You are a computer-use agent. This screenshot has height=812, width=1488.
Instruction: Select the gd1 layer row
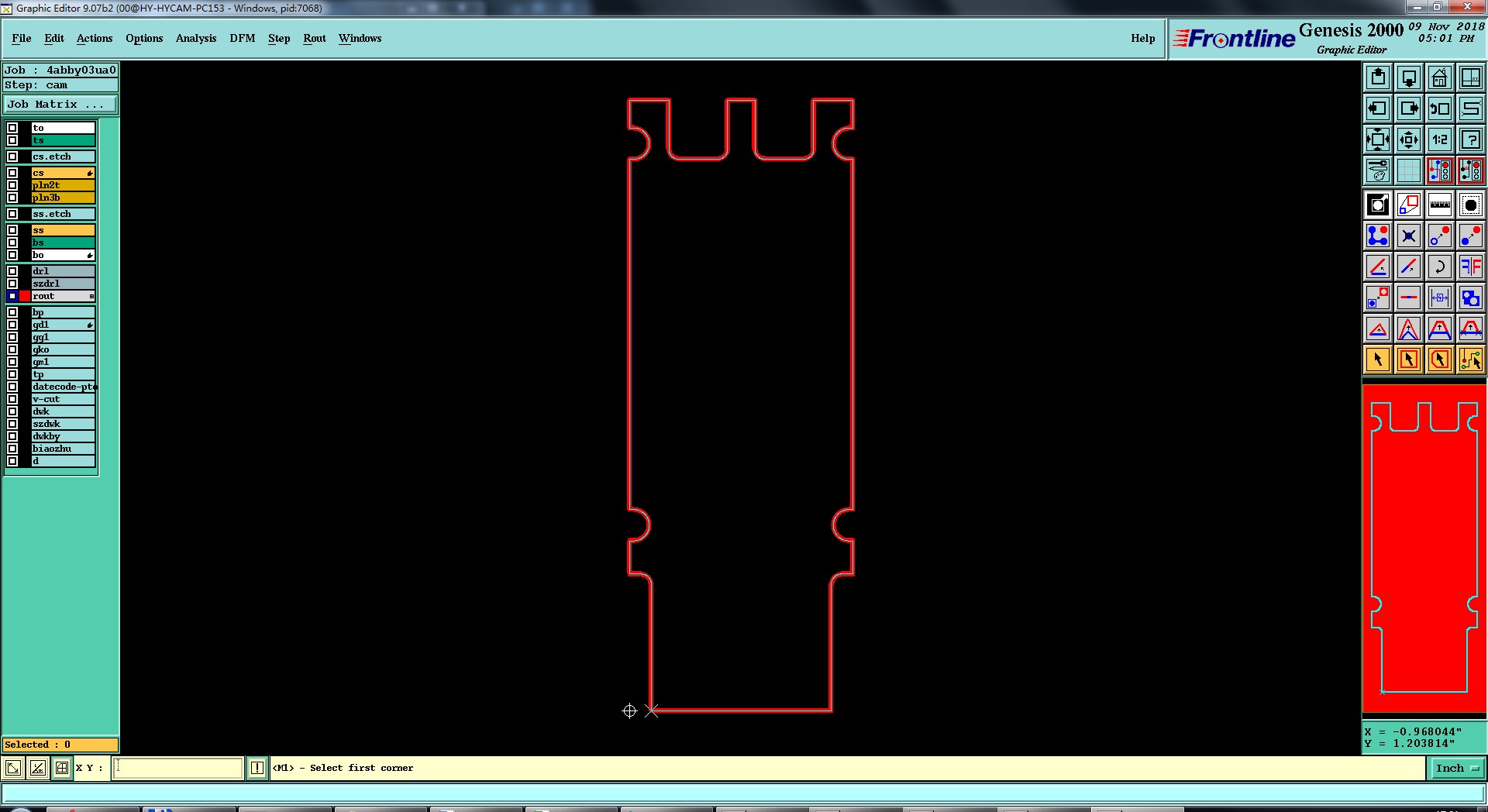(63, 325)
